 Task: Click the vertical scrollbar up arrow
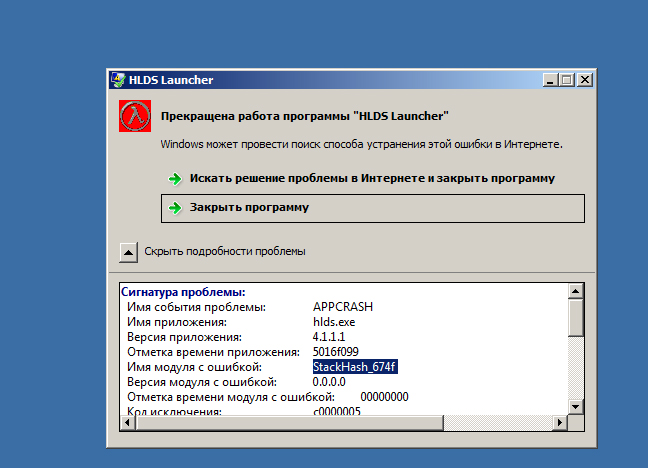tap(575, 291)
